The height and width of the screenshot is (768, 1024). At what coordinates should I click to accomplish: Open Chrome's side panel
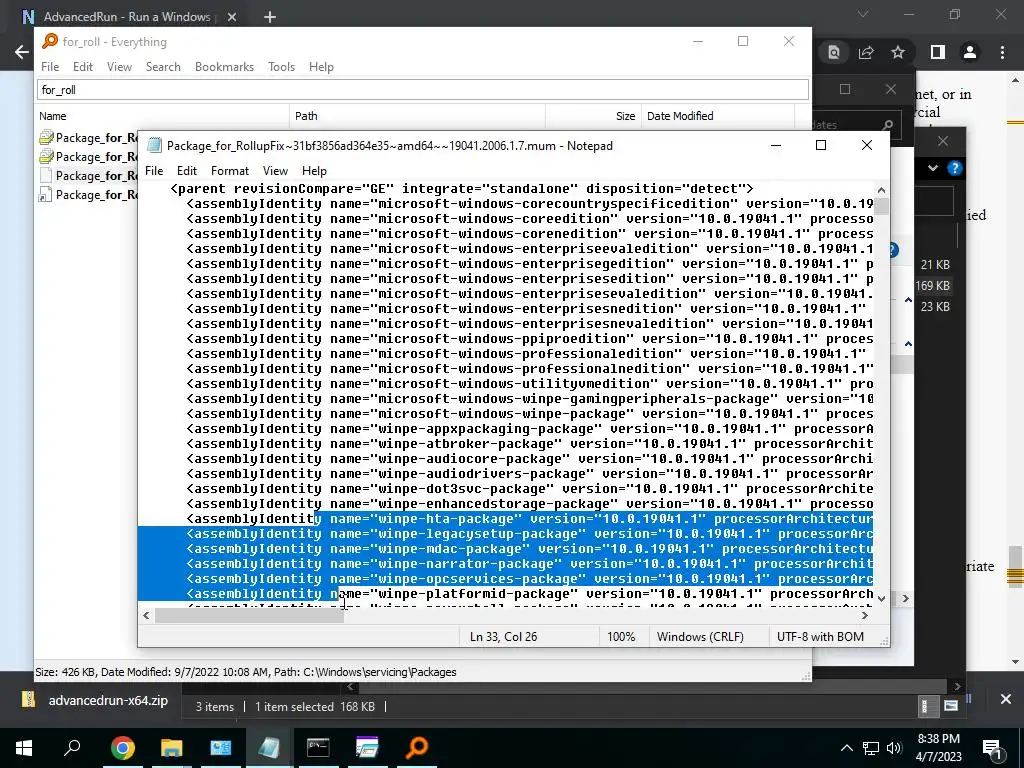[938, 52]
